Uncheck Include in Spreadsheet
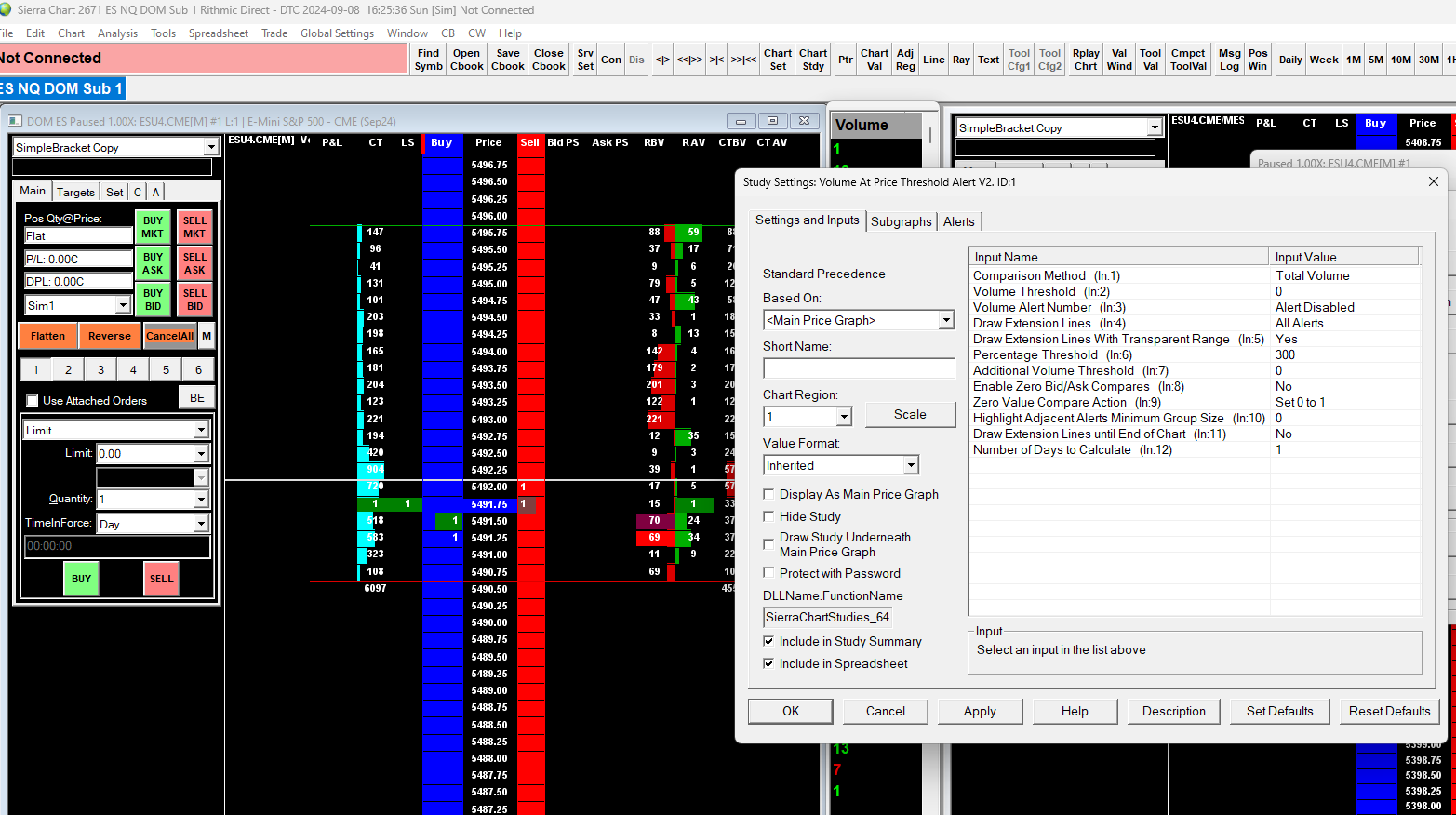The image size is (1456, 815). click(768, 663)
